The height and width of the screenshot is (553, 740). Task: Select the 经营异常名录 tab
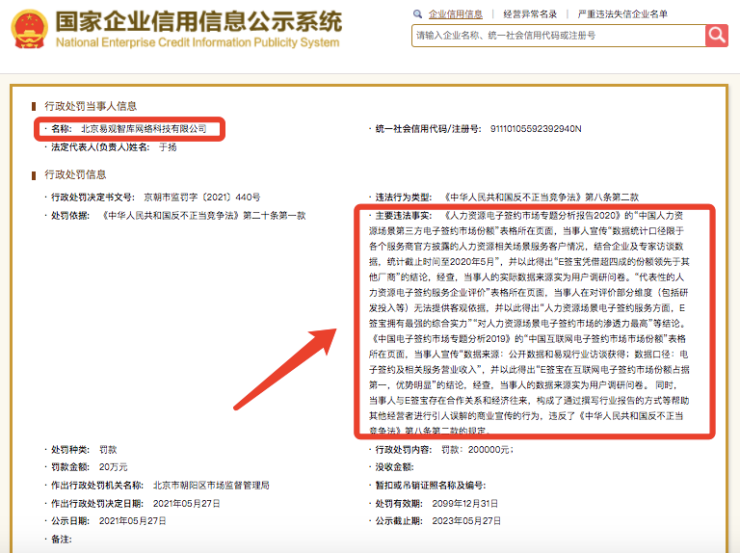tap(527, 14)
